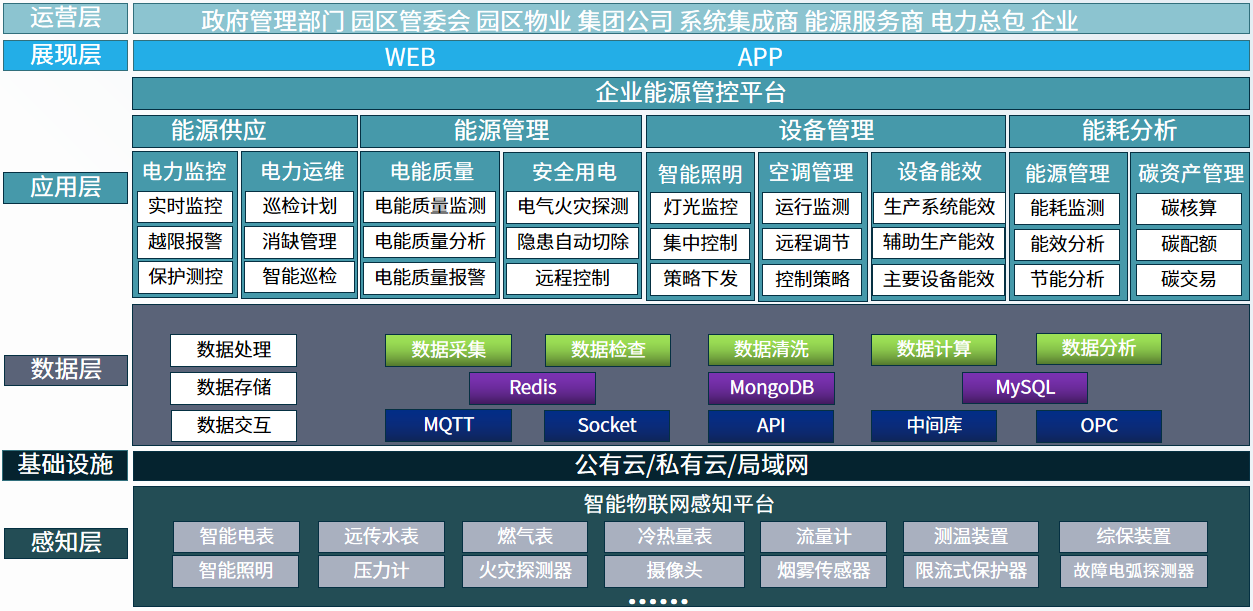1253x611 pixels.
Task: Click the purple "MongoDB" block
Action: [771, 388]
